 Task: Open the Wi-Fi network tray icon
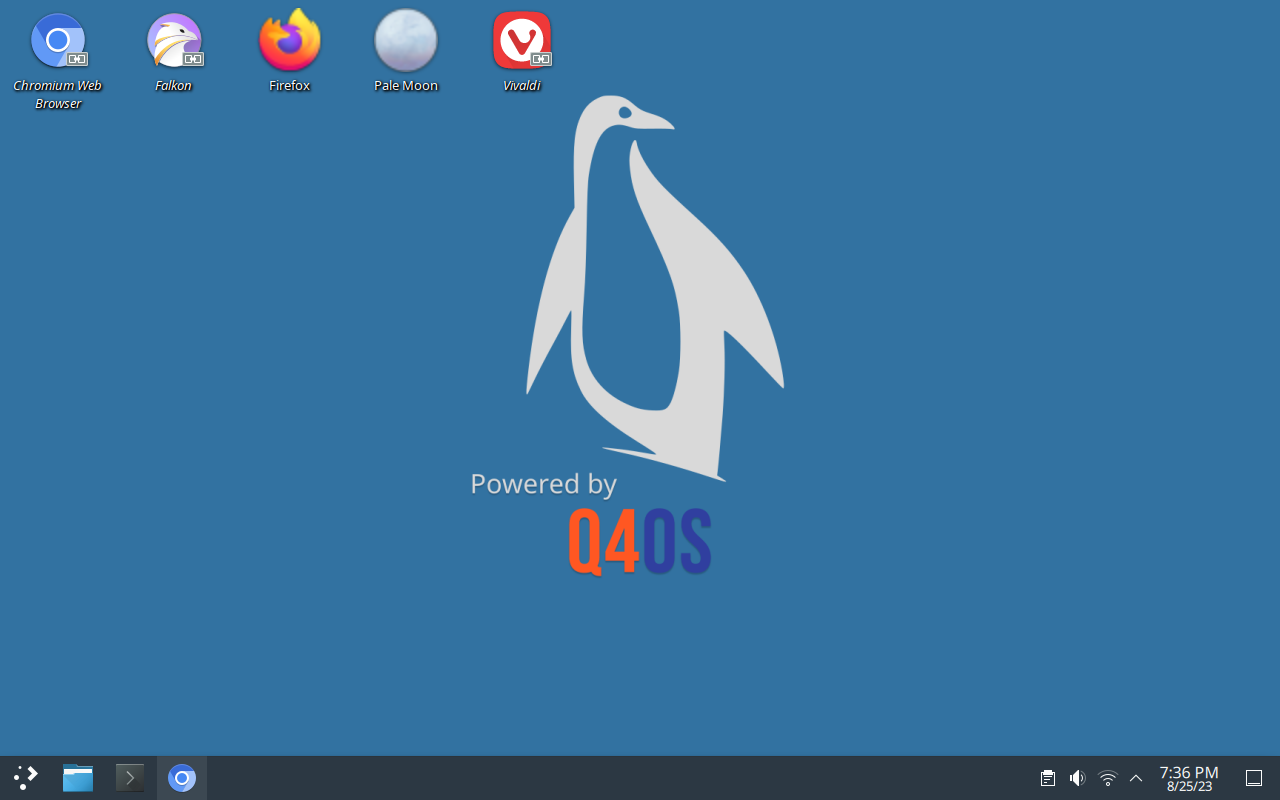tap(1108, 778)
